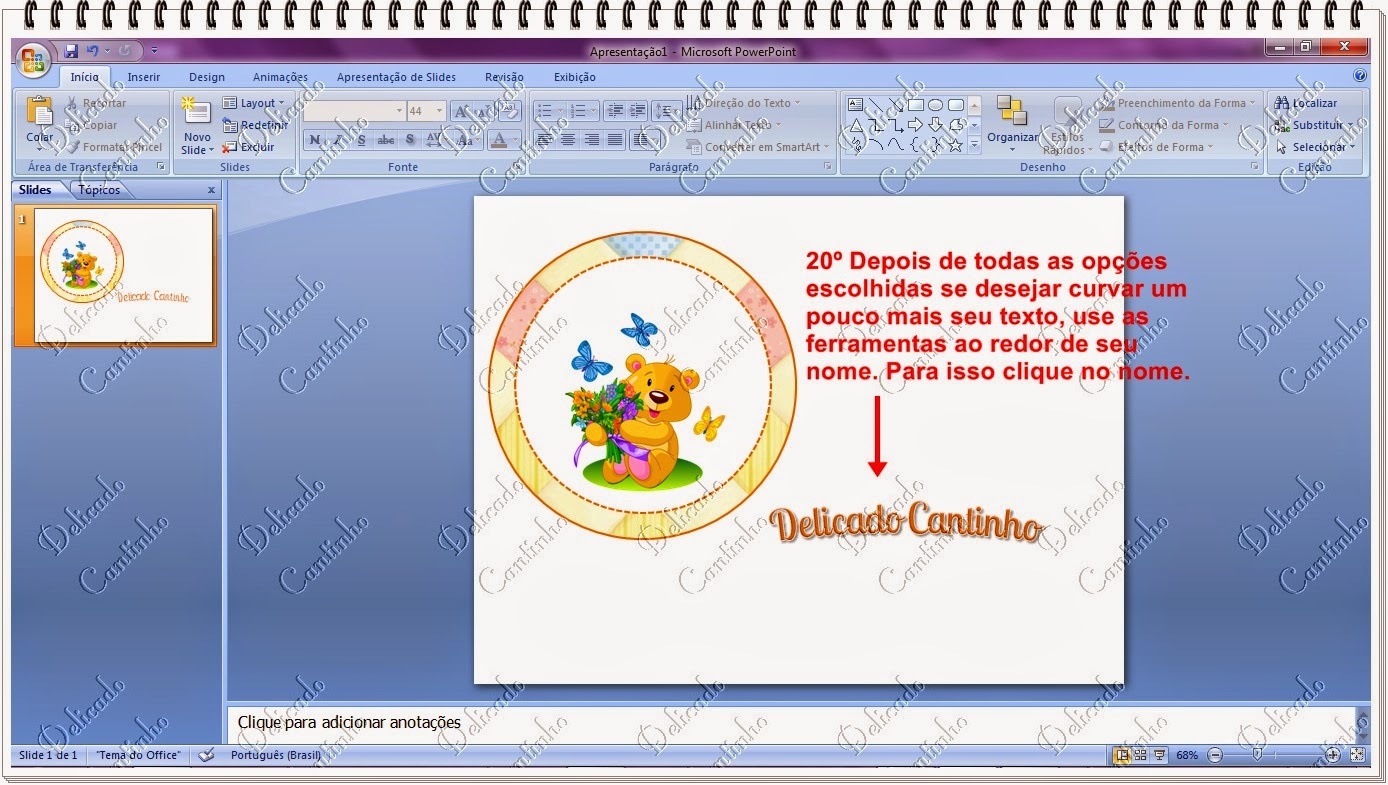The image size is (1388, 785).
Task: Toggle underline (S) formatting
Action: tap(362, 140)
